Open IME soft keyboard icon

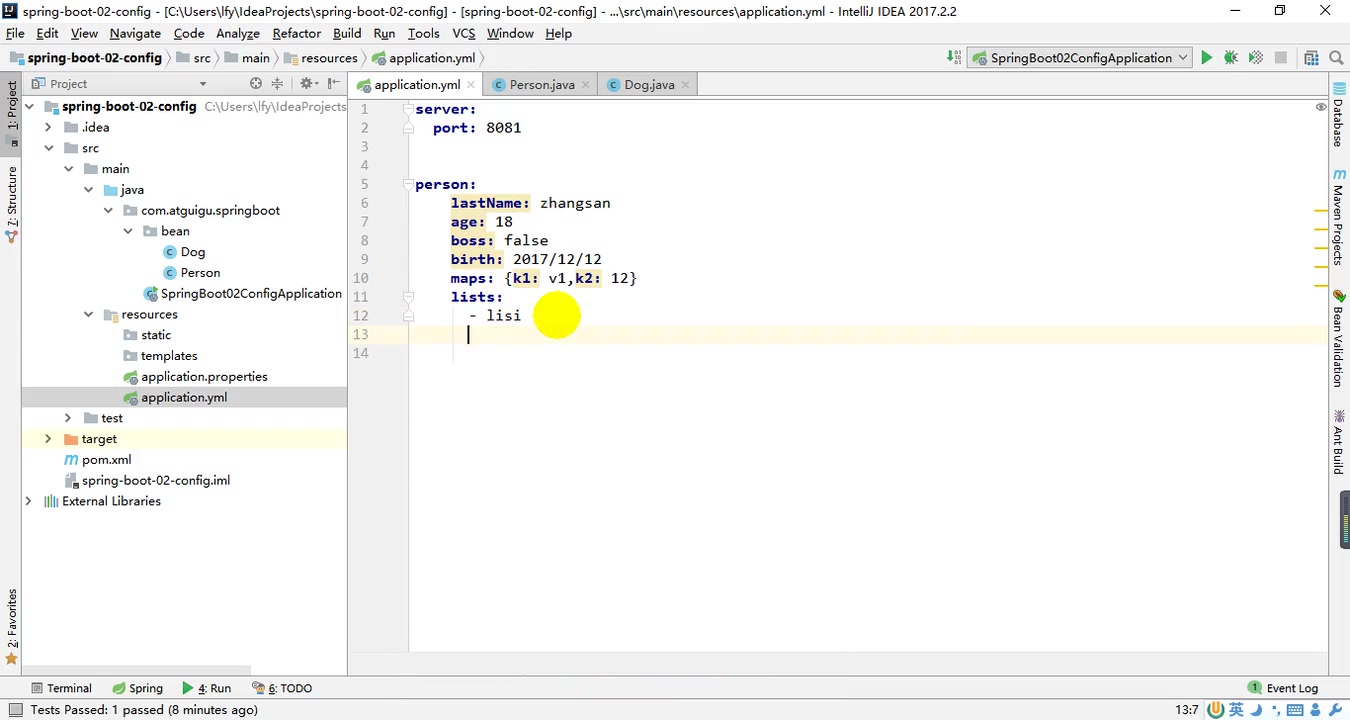1295,710
